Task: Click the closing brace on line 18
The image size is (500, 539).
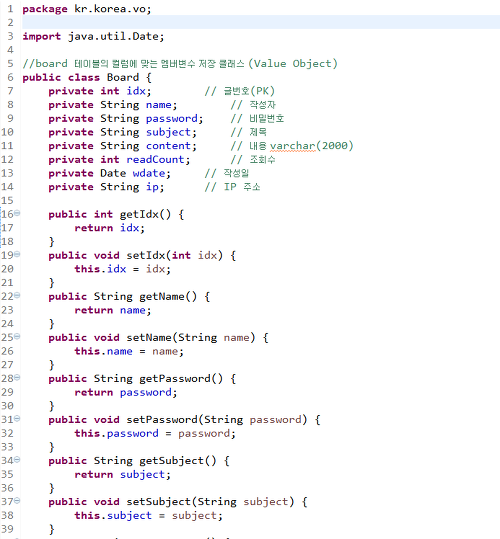Action: [52, 242]
